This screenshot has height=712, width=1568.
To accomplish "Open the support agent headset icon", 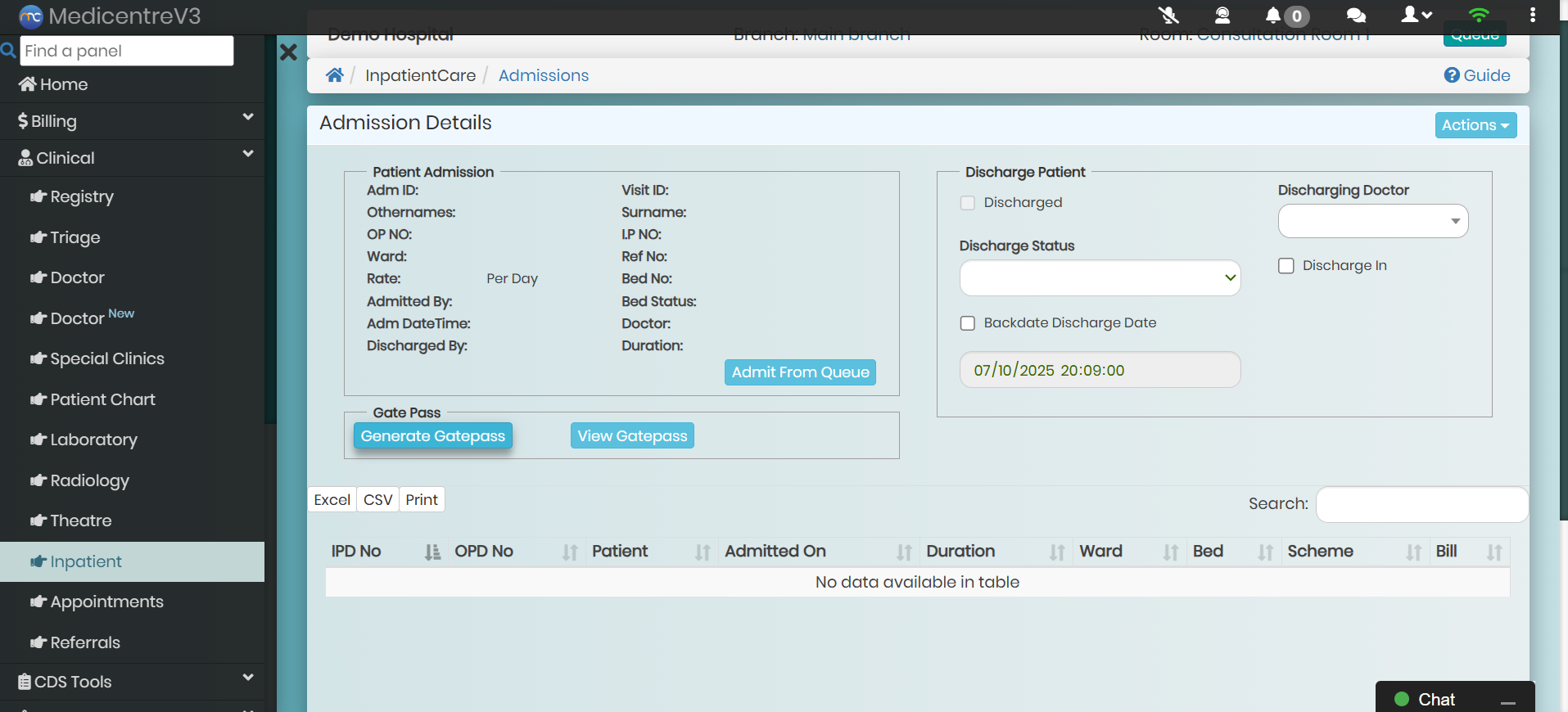I will [1222, 15].
